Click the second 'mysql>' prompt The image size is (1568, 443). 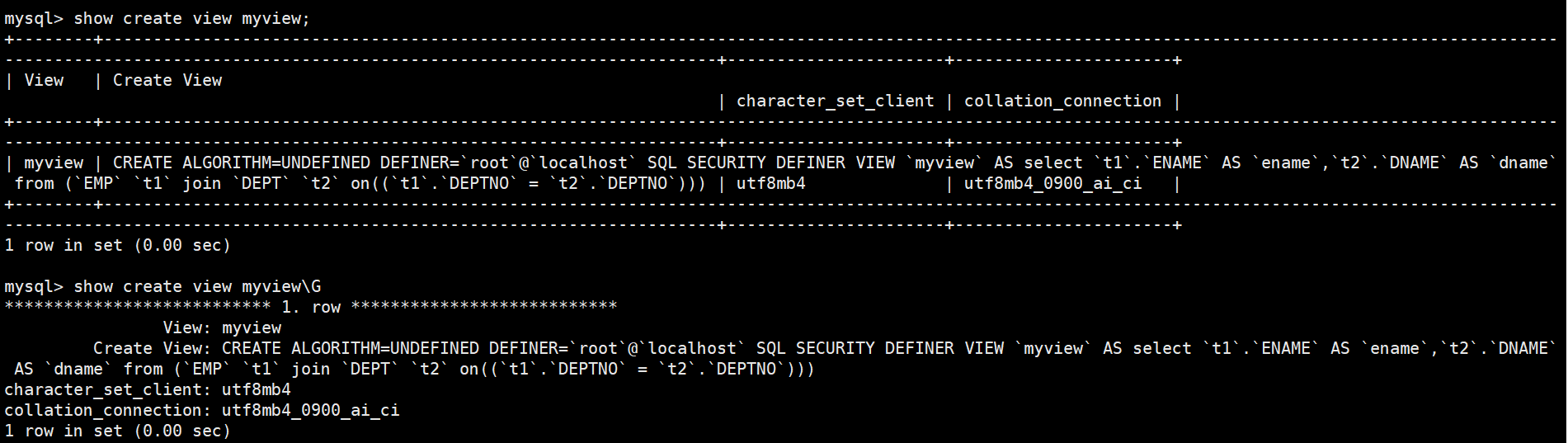point(34,286)
